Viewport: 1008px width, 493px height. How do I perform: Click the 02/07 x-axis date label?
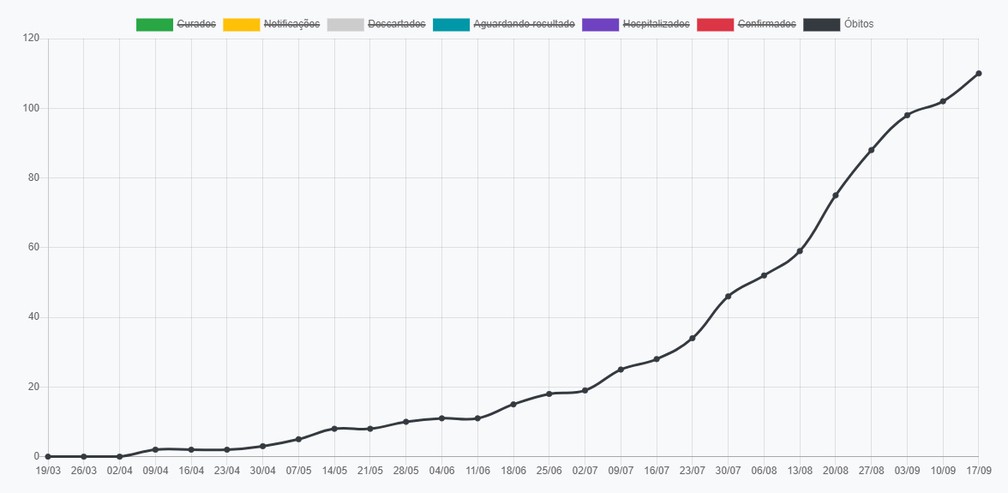(x=585, y=471)
